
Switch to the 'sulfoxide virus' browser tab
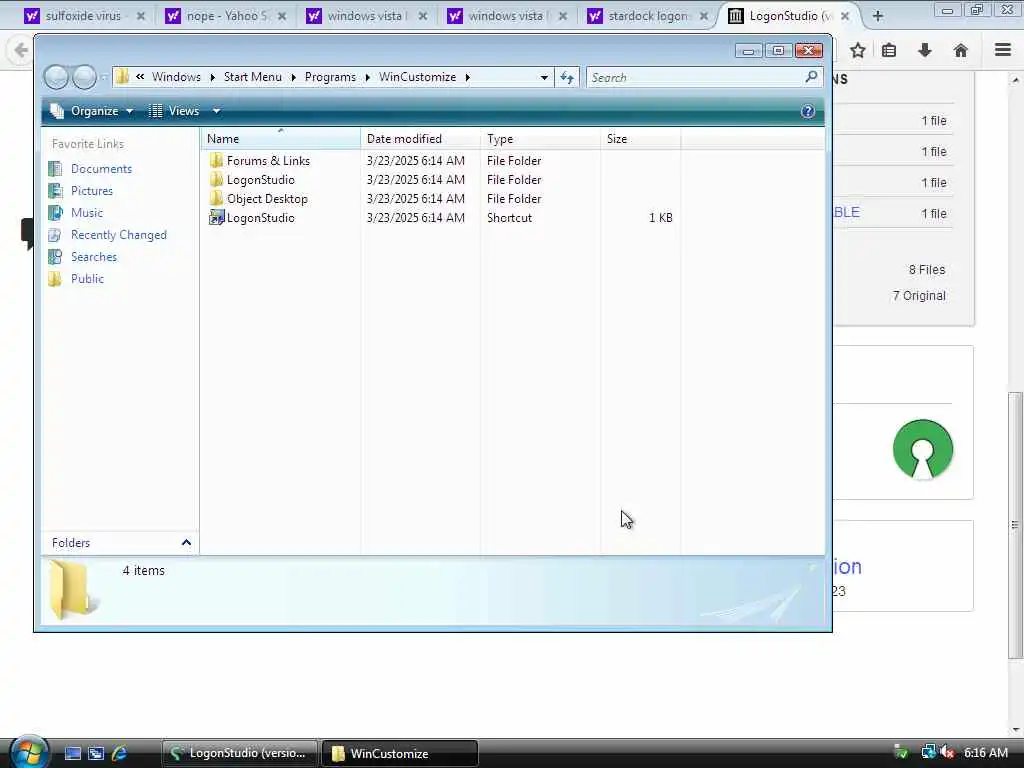tap(83, 16)
